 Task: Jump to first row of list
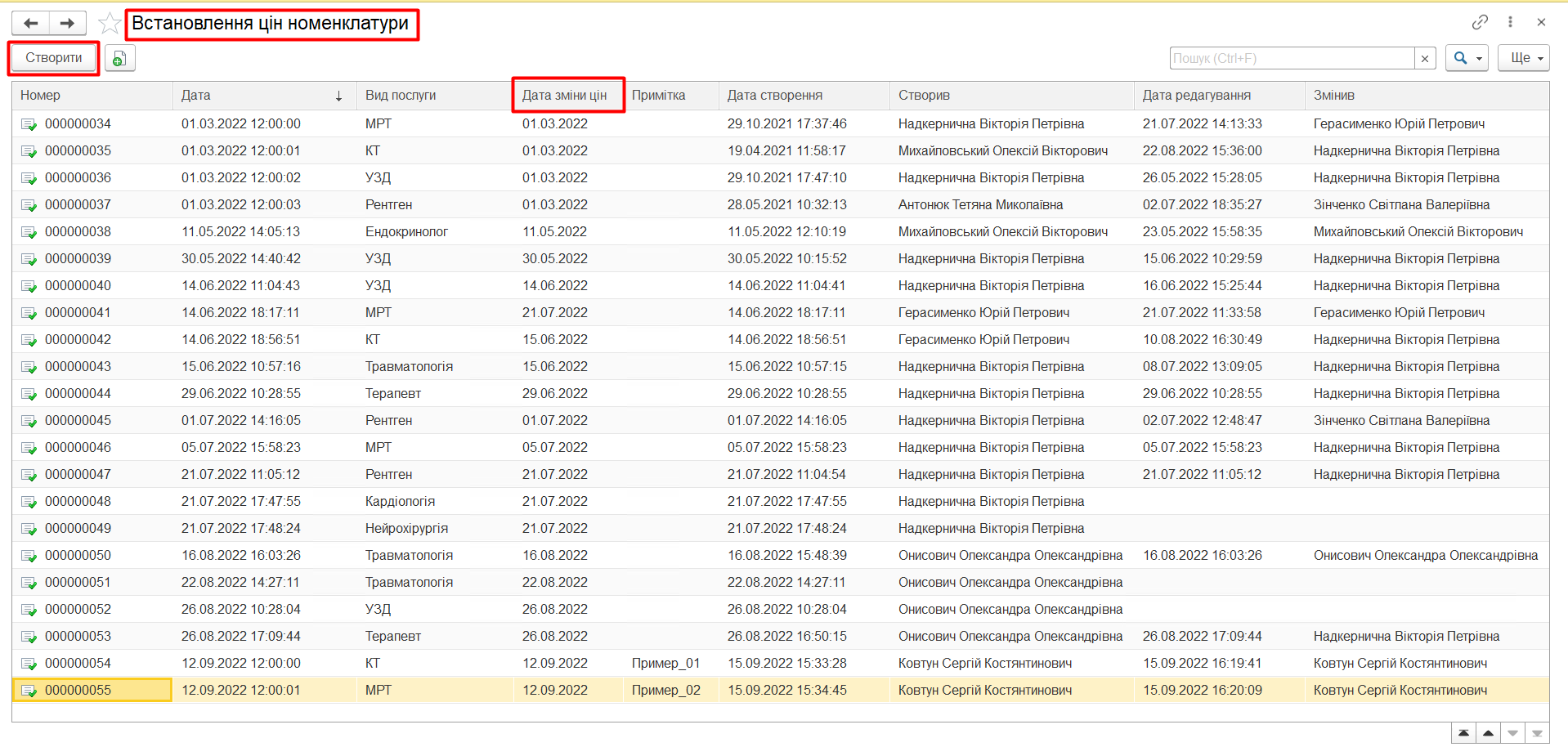[1463, 733]
